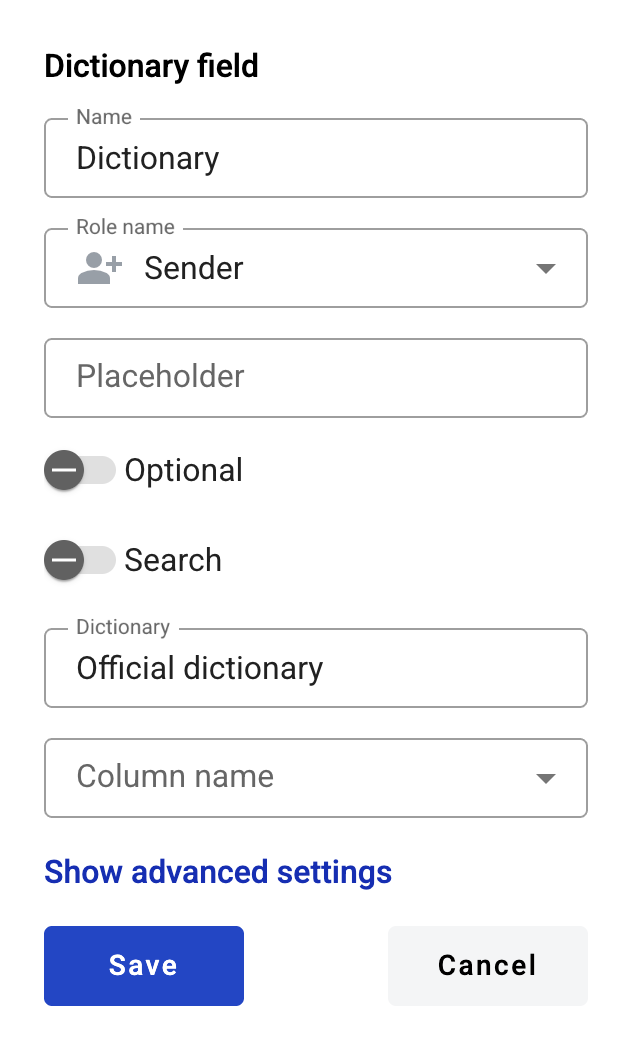This screenshot has height=1050, width=630.
Task: Click the minus icon on Search toggle
Action: [64, 560]
